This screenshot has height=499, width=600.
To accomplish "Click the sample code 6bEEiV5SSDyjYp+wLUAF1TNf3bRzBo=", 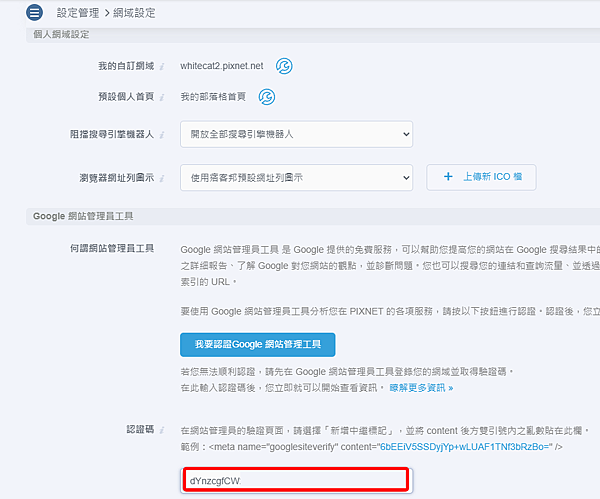I will pyautogui.click(x=466, y=447).
